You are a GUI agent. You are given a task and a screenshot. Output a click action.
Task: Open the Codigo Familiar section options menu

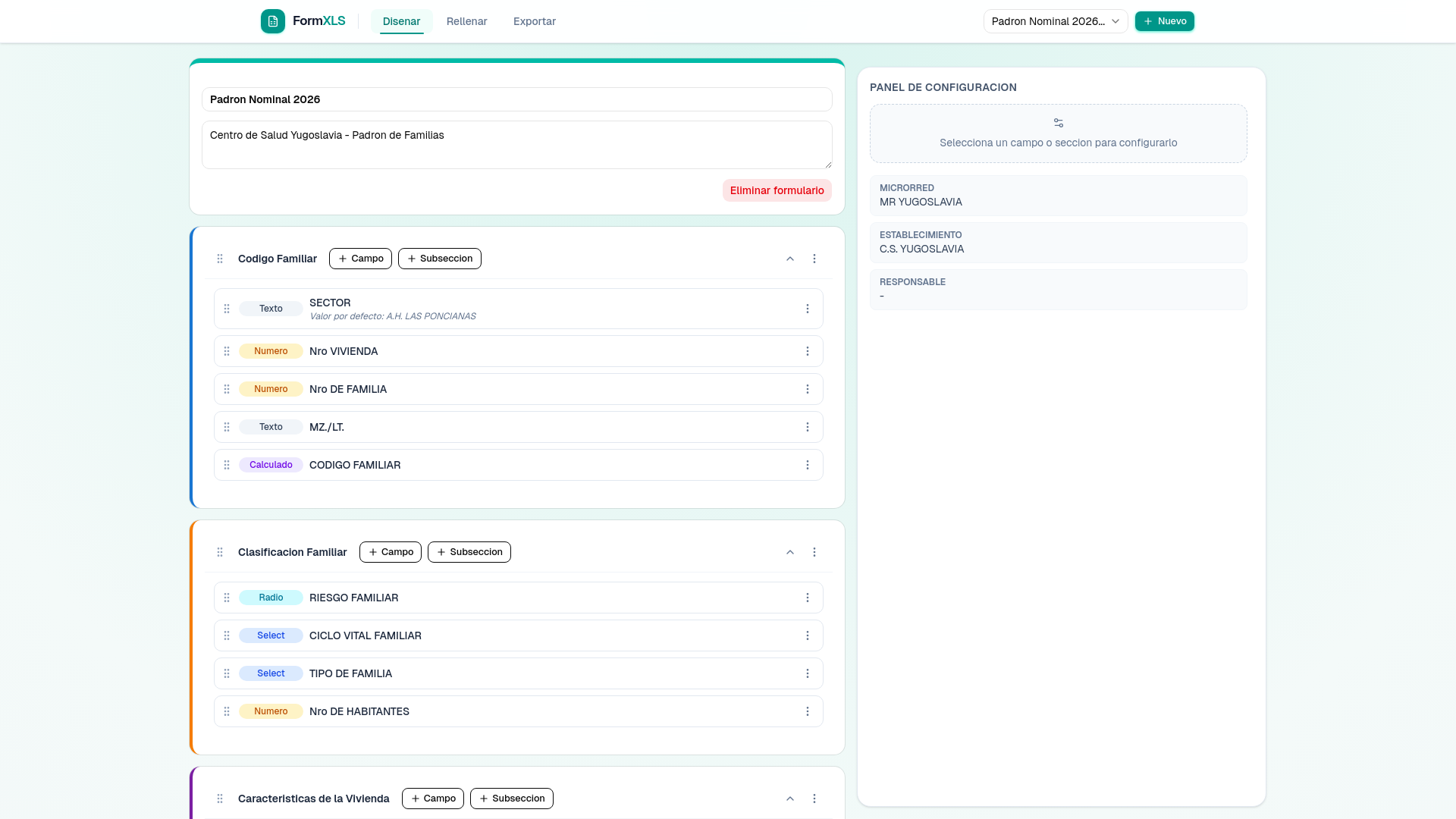tap(814, 259)
